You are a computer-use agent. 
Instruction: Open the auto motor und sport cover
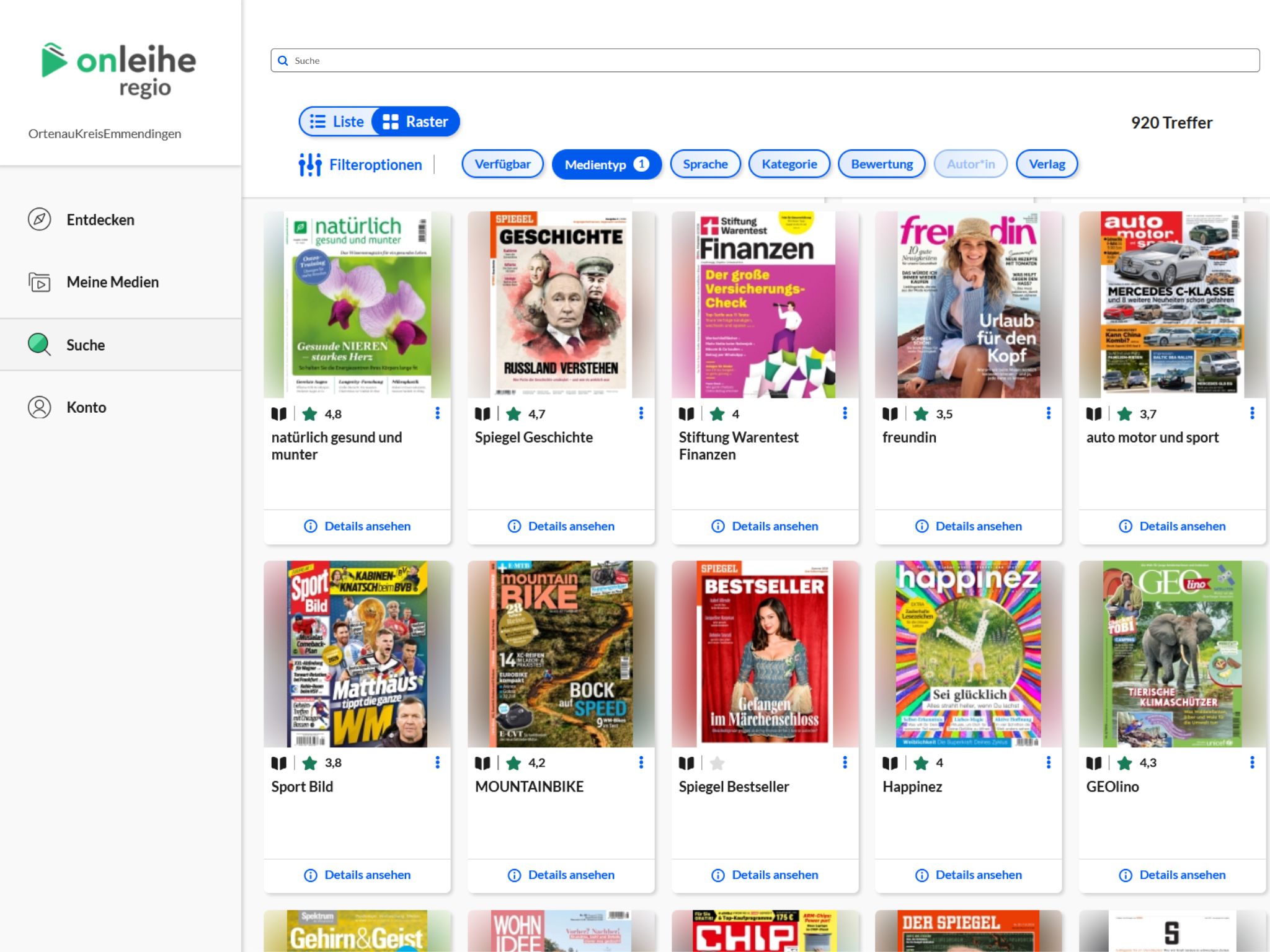pos(1172,304)
